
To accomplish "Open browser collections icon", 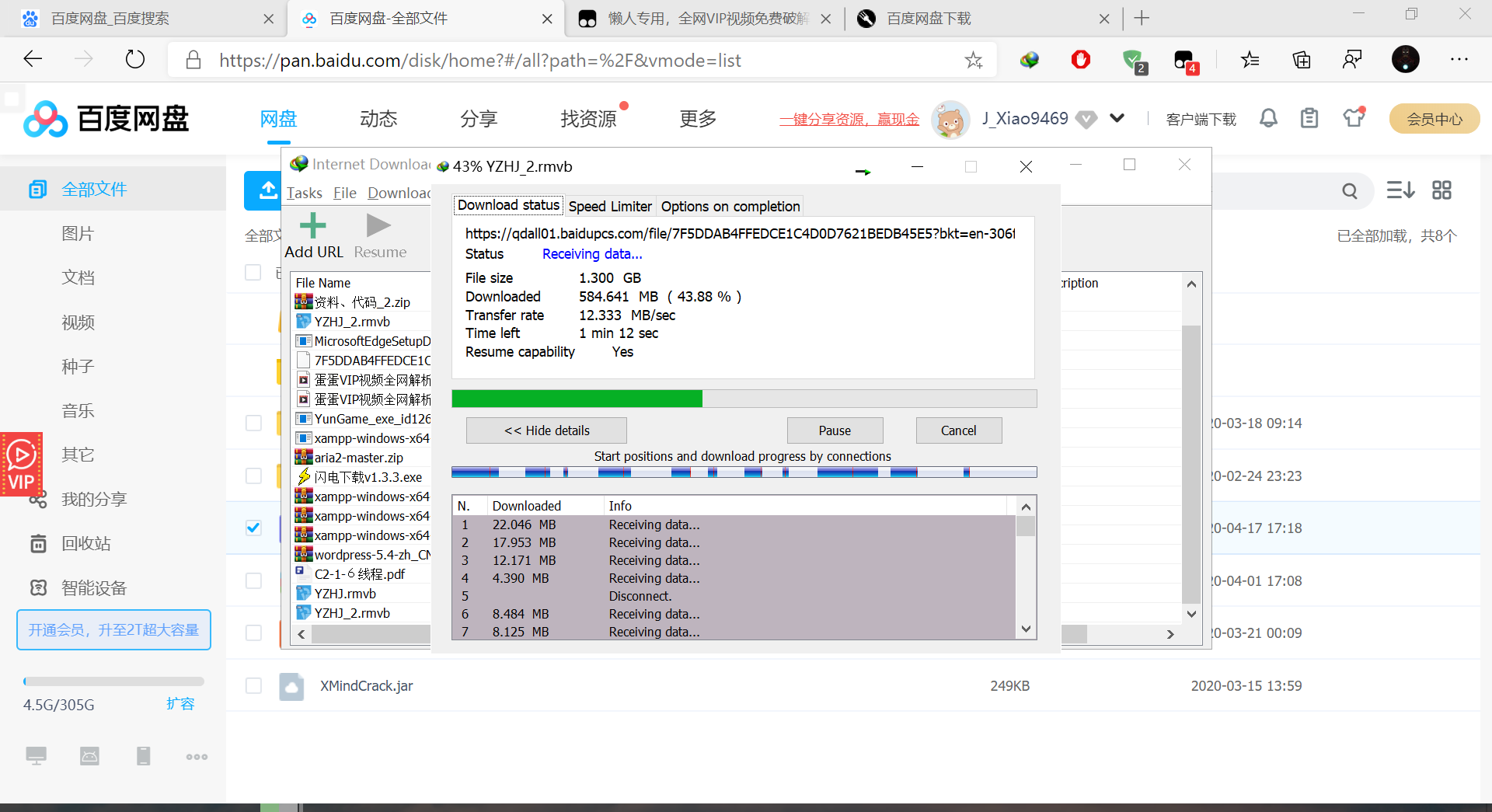I will pyautogui.click(x=1302, y=59).
